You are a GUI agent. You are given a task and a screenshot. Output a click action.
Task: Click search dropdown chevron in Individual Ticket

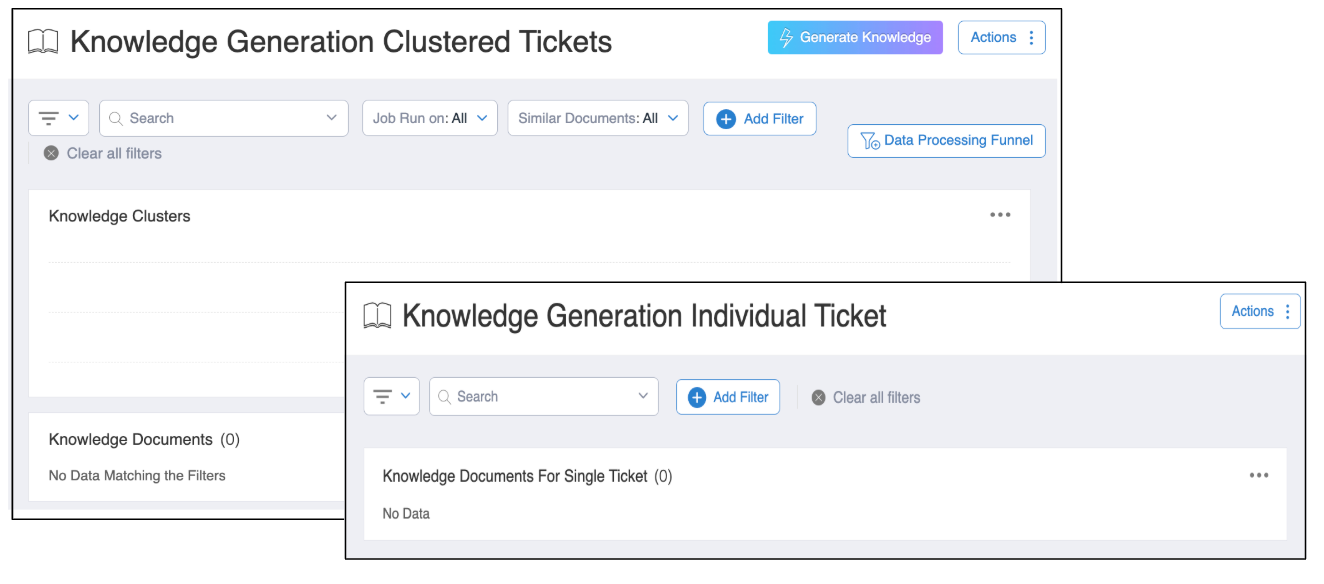coord(643,397)
